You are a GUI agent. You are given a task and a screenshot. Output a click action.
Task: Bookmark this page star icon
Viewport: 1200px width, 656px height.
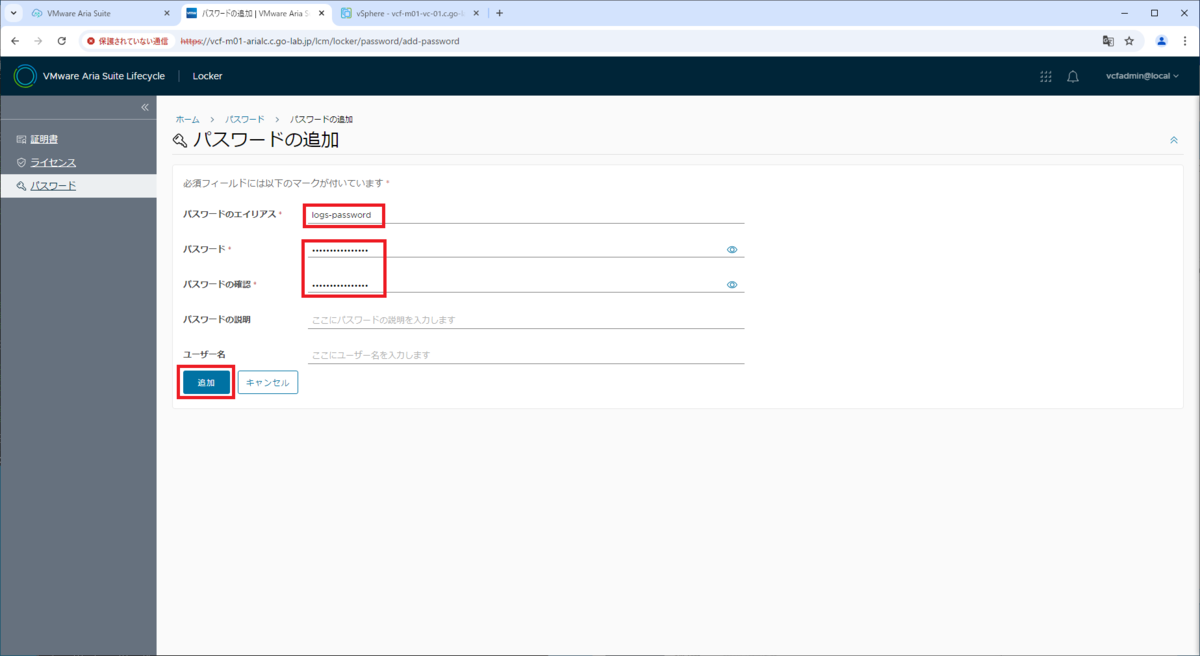[x=1130, y=41]
